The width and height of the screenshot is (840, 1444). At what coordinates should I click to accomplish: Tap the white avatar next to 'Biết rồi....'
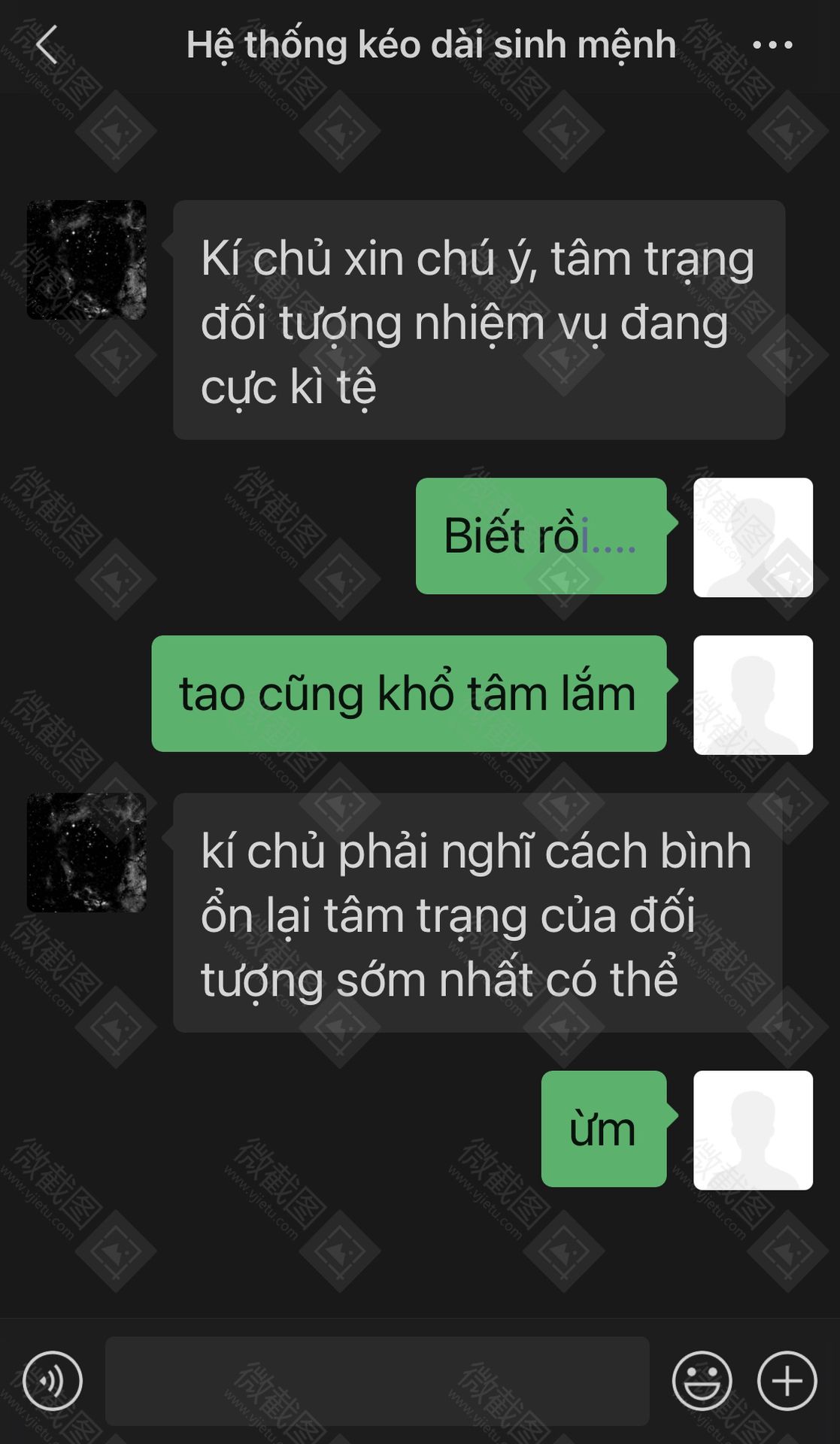[x=753, y=537]
